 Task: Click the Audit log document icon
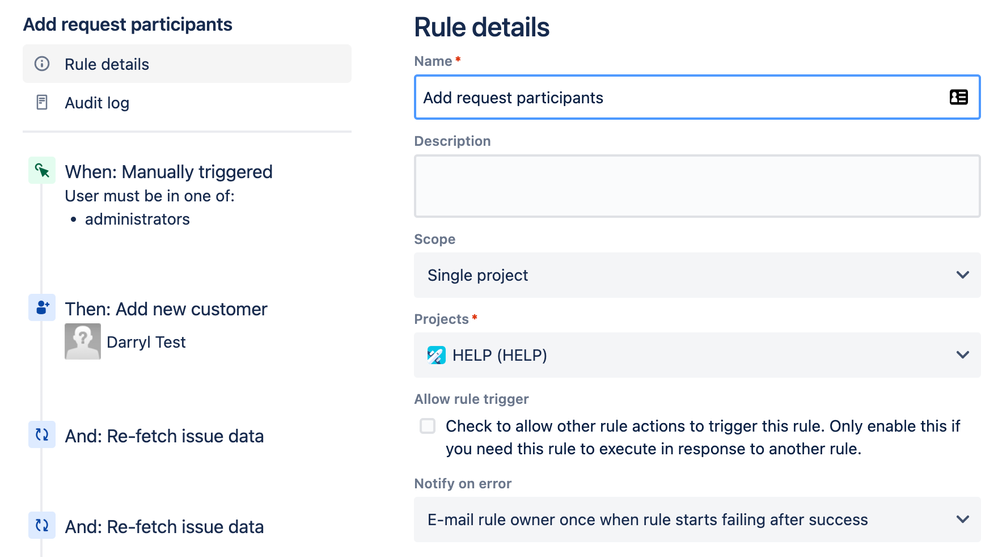click(42, 103)
